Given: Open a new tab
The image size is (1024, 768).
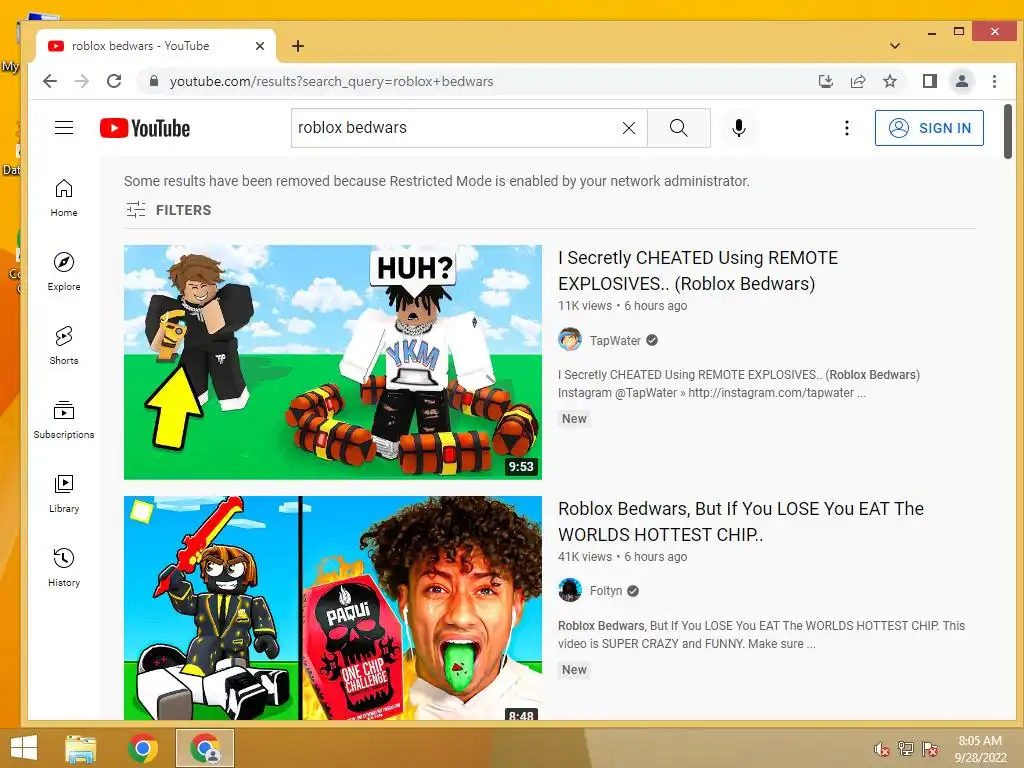Looking at the screenshot, I should (x=298, y=46).
